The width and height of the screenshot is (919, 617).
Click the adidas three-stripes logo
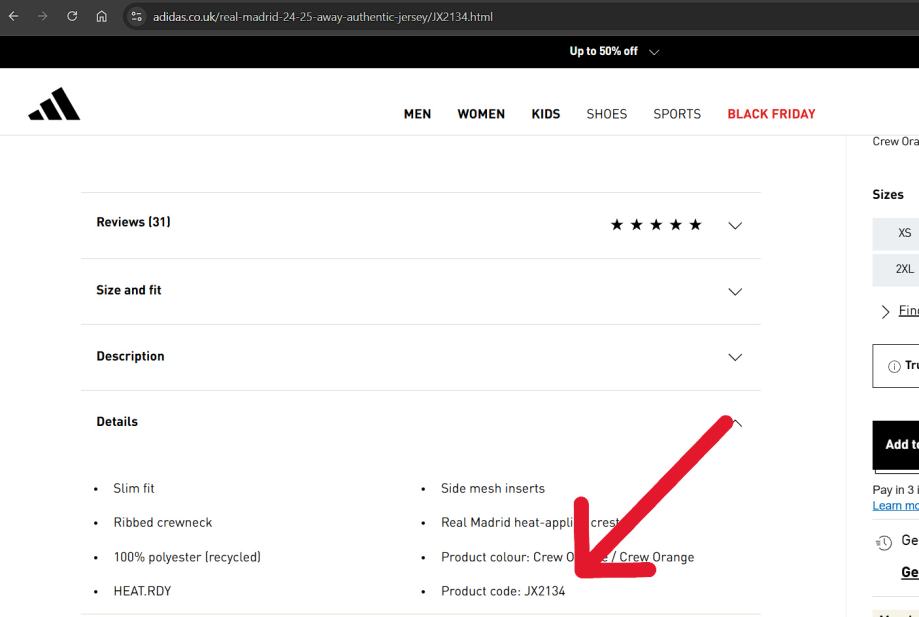point(54,104)
